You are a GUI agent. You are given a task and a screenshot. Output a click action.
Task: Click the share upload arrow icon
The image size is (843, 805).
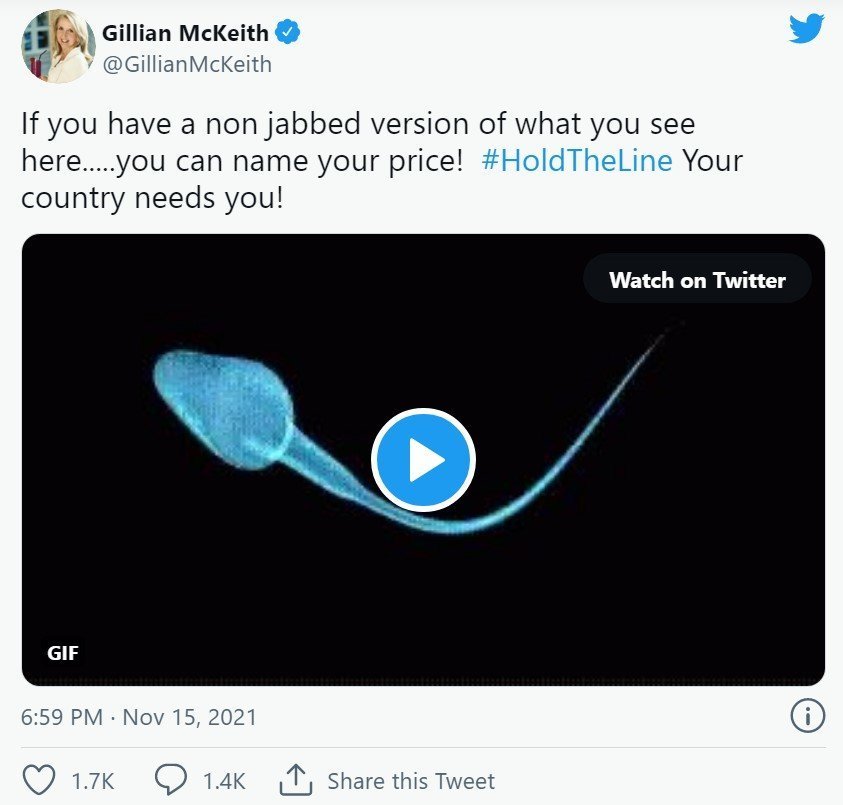pos(295,780)
